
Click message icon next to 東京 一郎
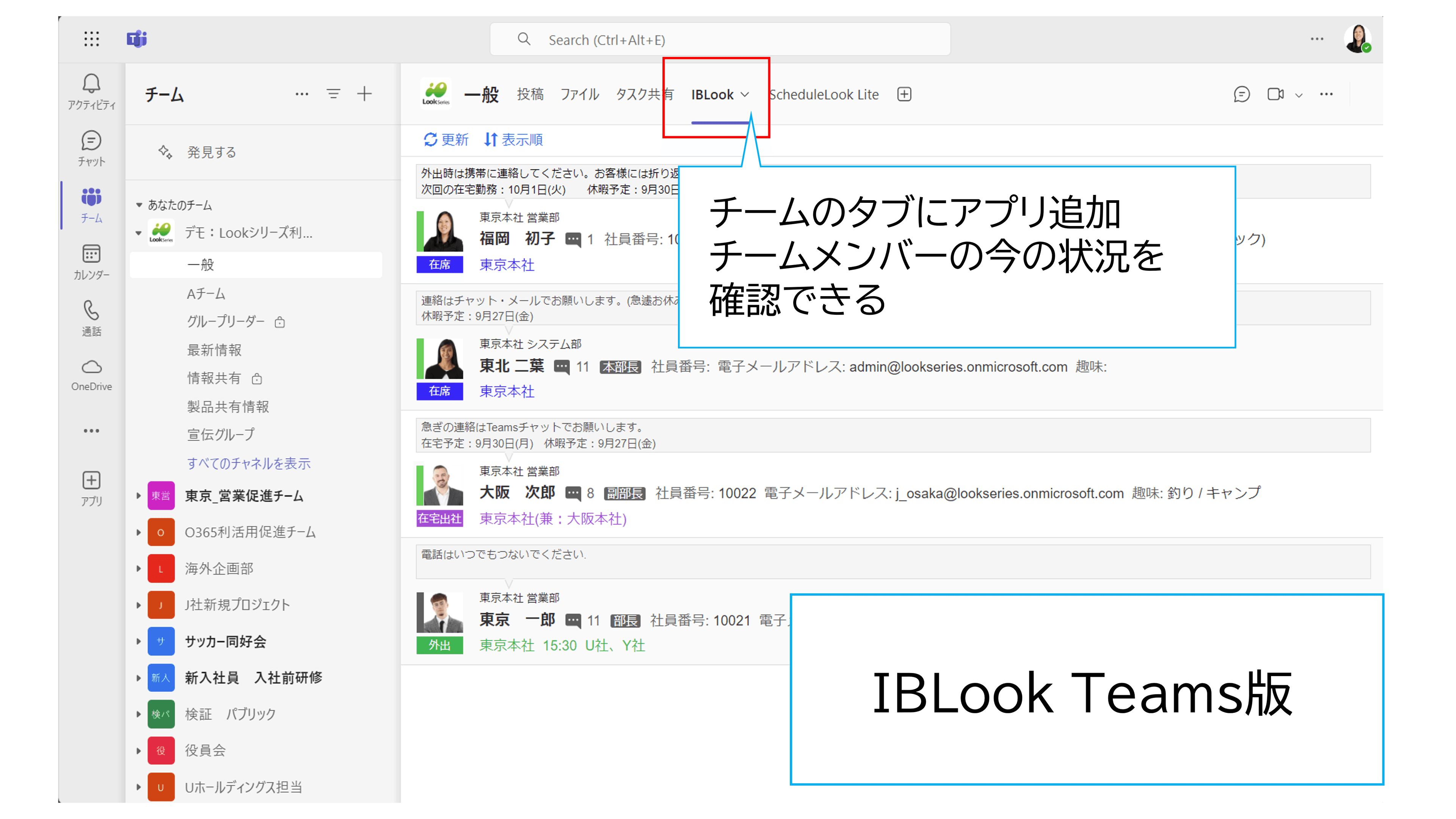(x=573, y=621)
